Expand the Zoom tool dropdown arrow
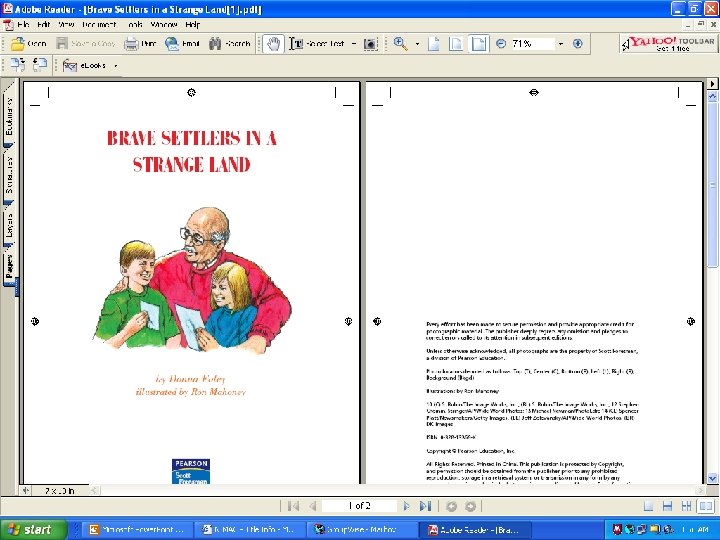Screen dimensions: 720x540 click(x=417, y=44)
